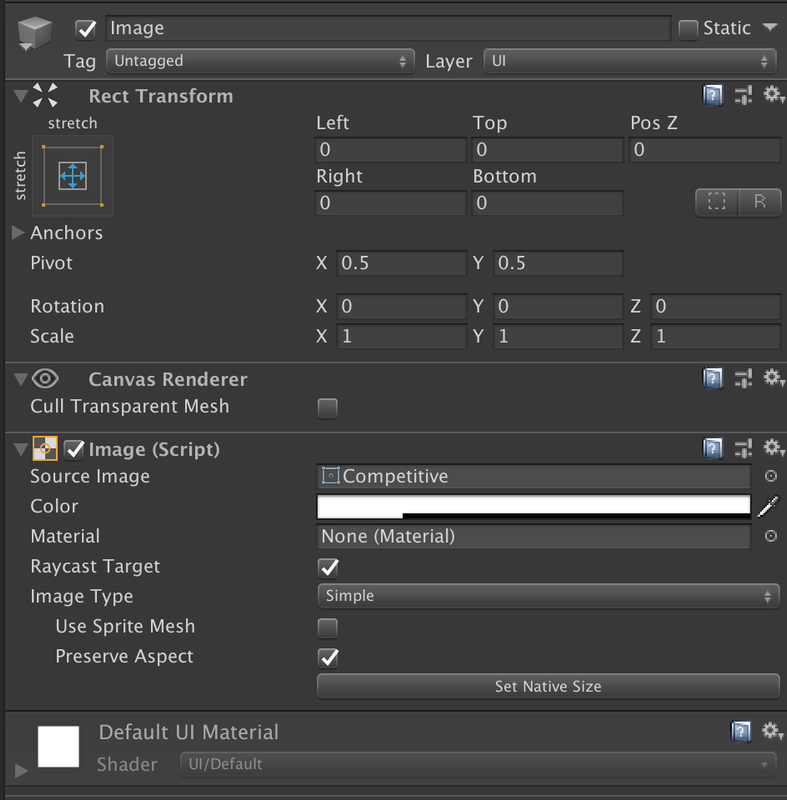787x800 pixels.
Task: Pick color with the eyedropper tool
Action: click(x=768, y=506)
